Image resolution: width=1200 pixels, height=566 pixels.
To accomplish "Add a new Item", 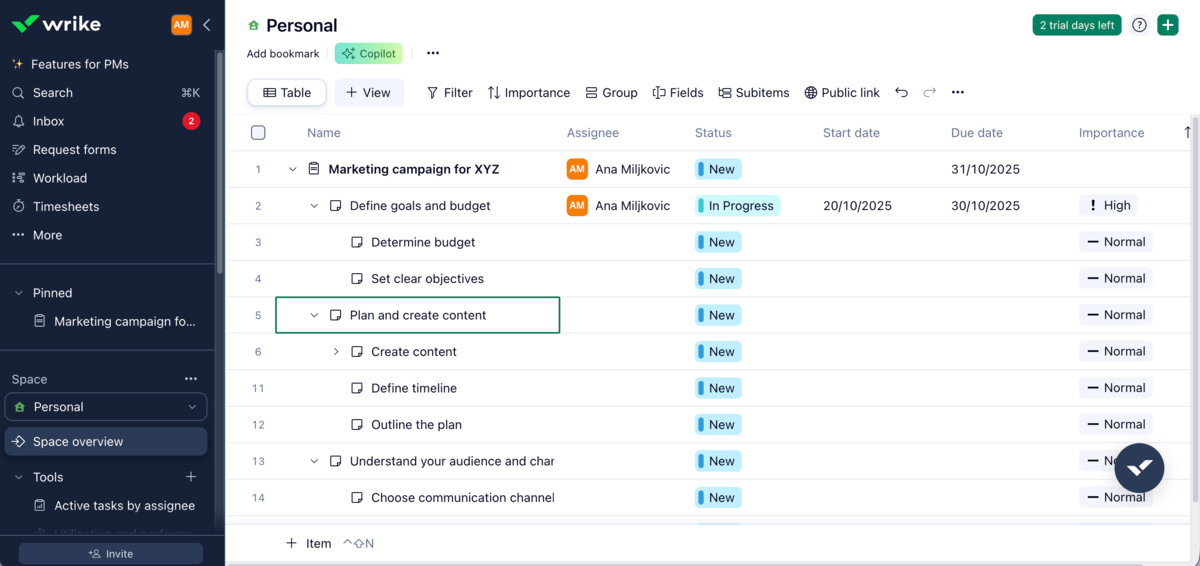I will [309, 544].
